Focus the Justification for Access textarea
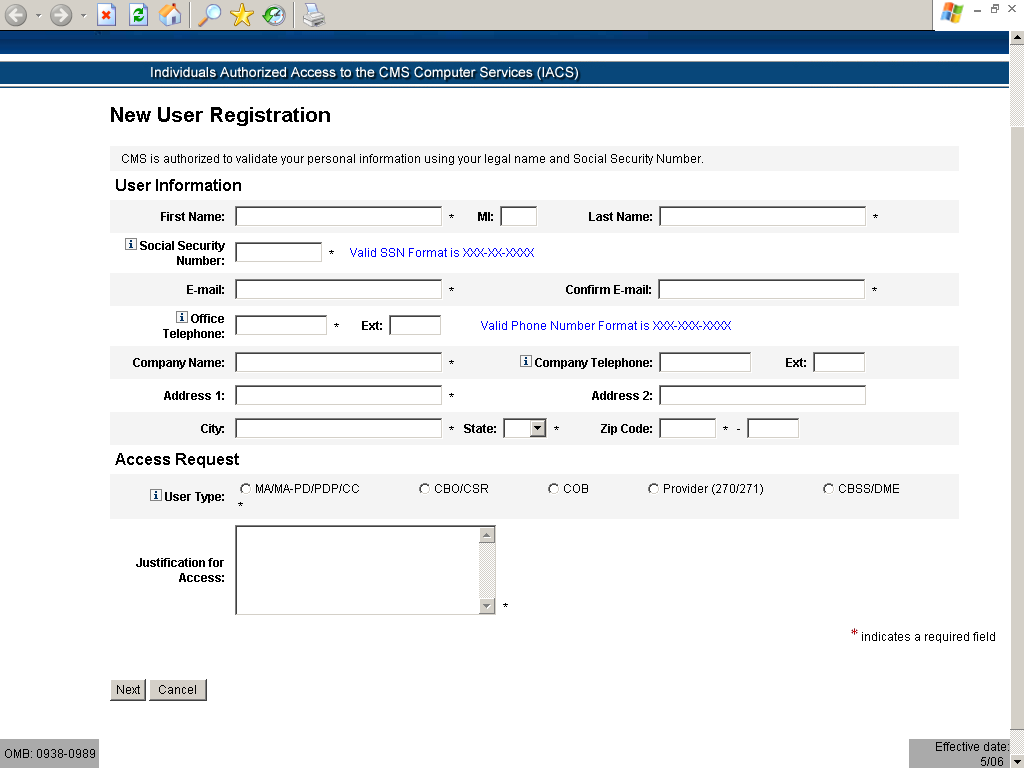 357,570
